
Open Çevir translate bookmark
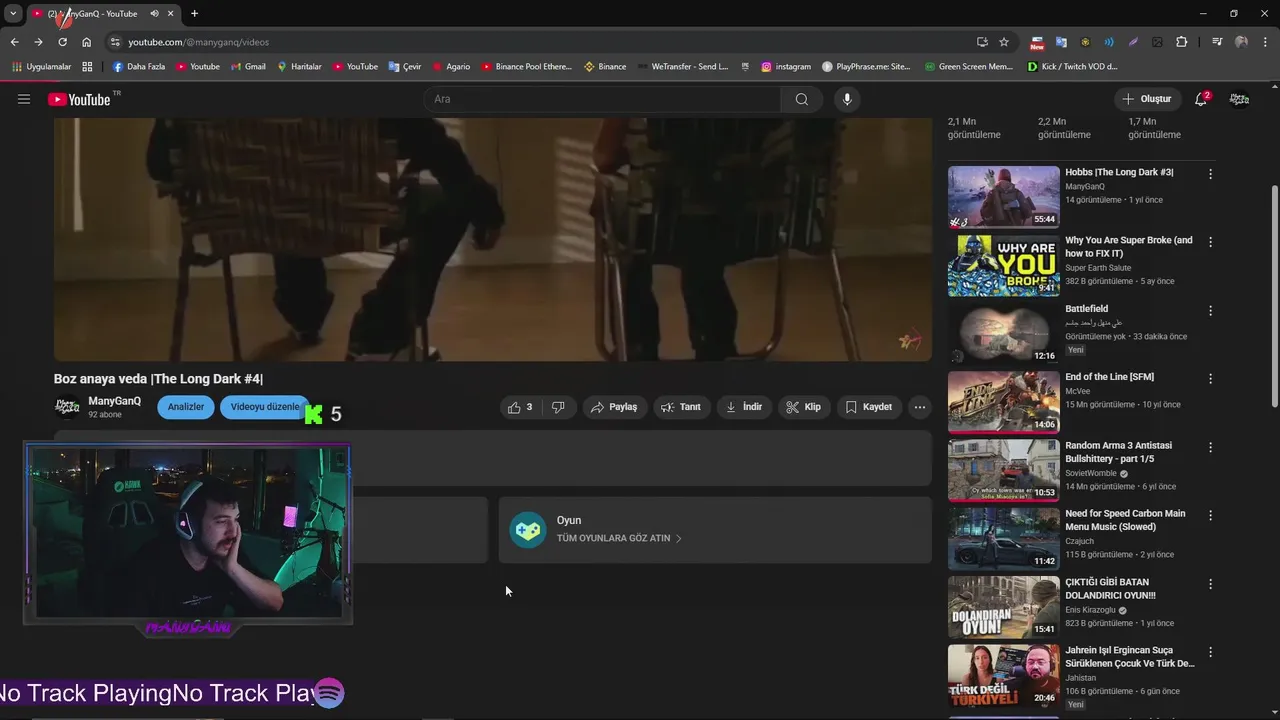coord(405,67)
